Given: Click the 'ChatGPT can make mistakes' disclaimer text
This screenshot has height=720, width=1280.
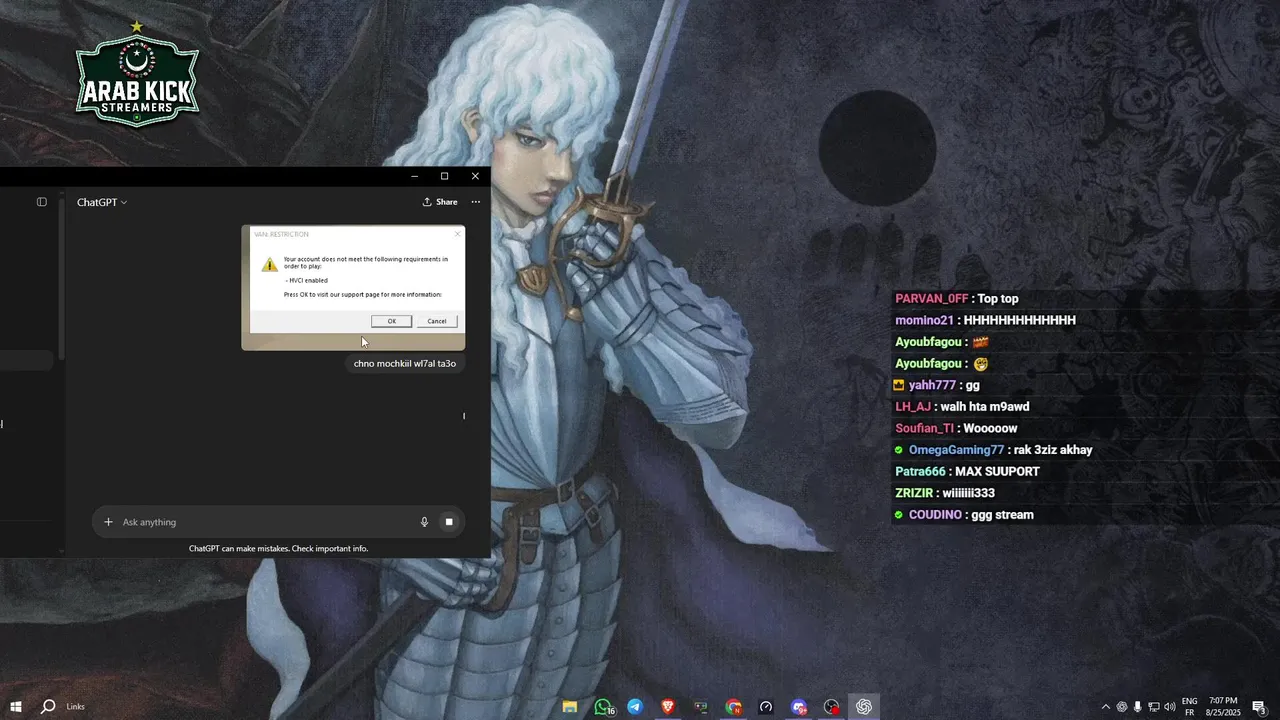Looking at the screenshot, I should (x=278, y=548).
